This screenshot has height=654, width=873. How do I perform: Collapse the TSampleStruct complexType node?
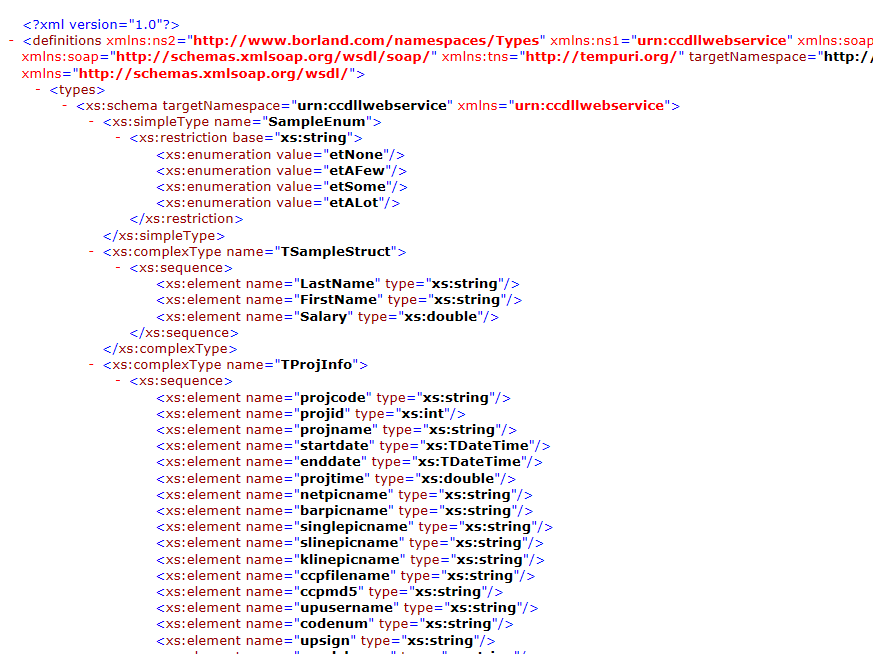pyautogui.click(x=93, y=252)
